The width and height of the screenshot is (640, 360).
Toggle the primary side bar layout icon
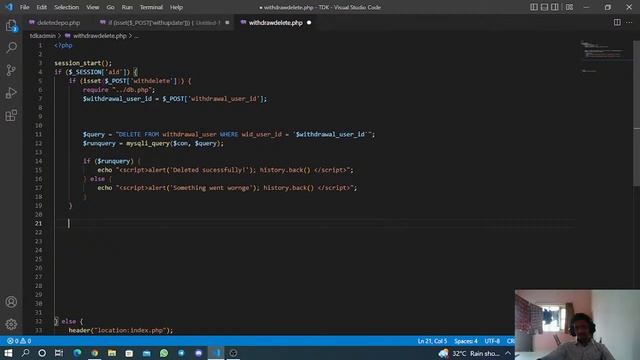point(534,7)
